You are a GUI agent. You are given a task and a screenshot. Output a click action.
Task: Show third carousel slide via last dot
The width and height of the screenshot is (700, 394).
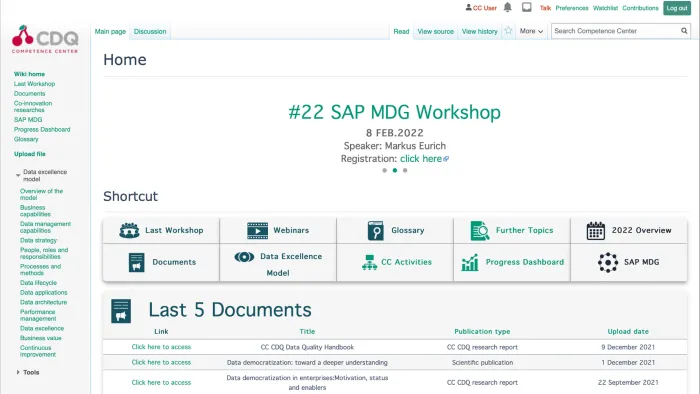(405, 170)
